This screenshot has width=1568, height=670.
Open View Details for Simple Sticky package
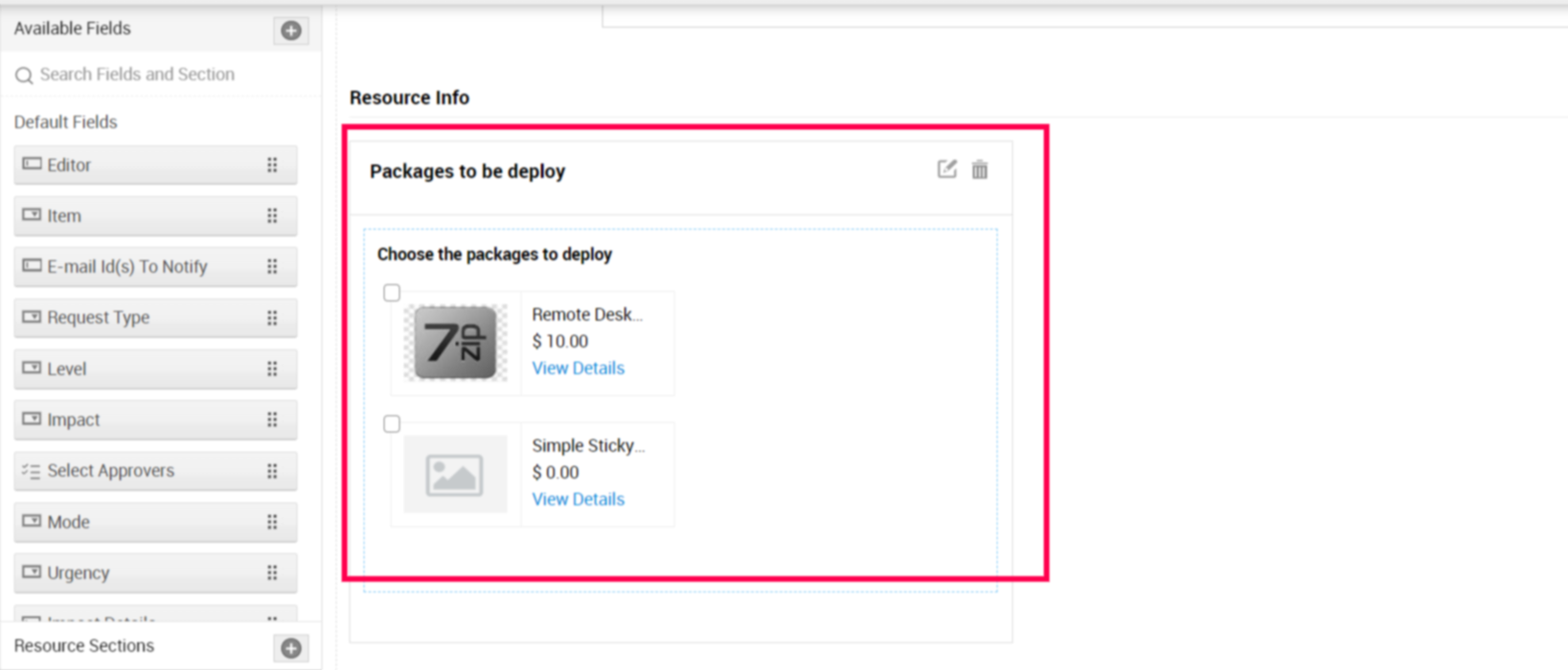click(x=578, y=500)
